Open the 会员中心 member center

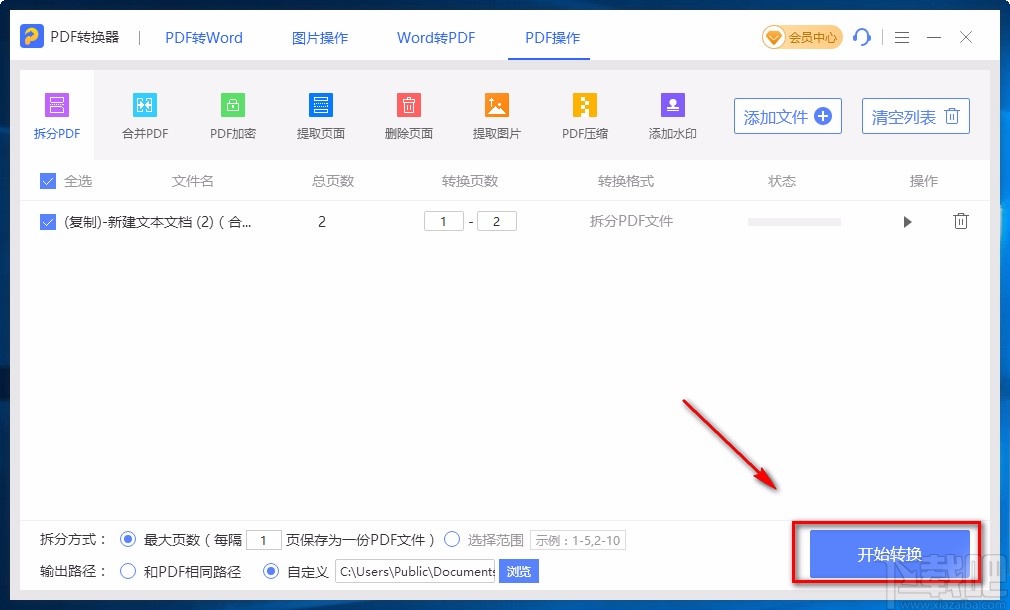(800, 37)
